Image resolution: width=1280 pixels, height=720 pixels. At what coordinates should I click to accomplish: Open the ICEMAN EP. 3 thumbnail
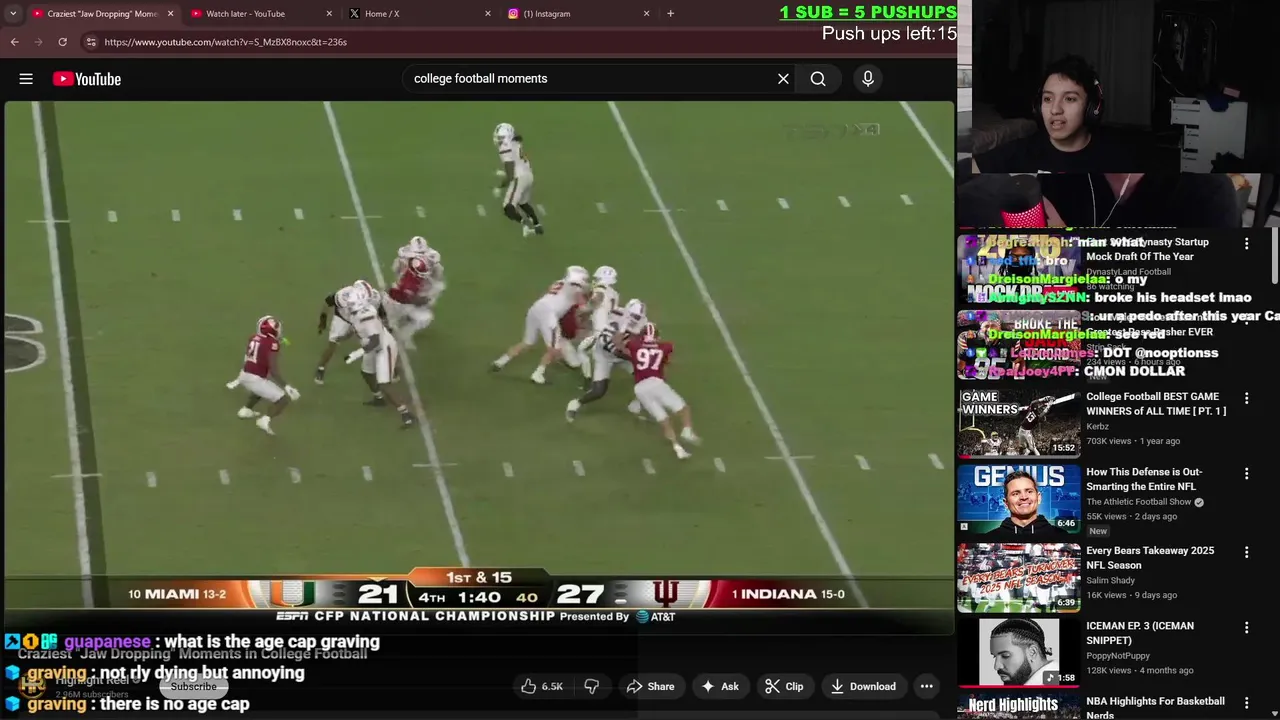click(1018, 652)
